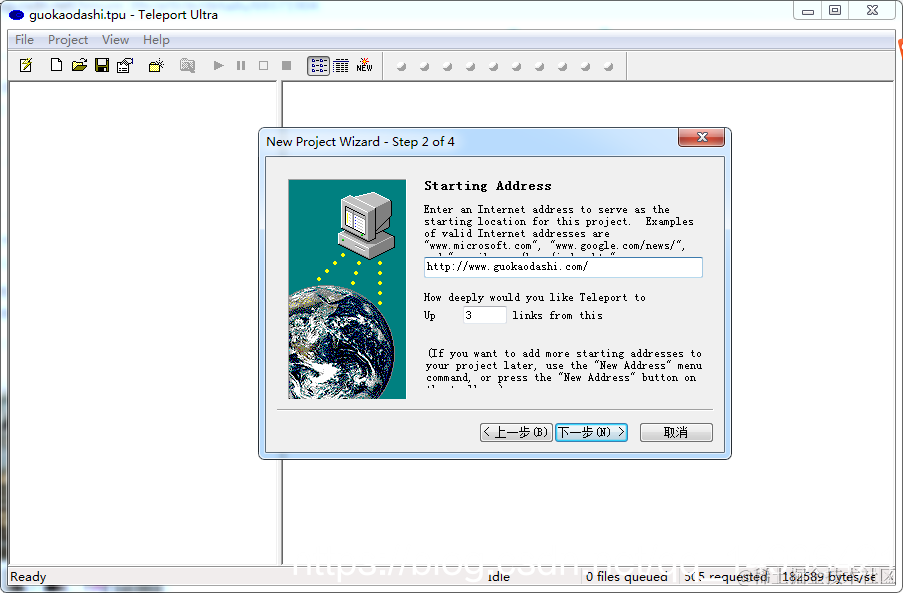
Task: Click the hollow square stop icon
Action: coord(263,65)
